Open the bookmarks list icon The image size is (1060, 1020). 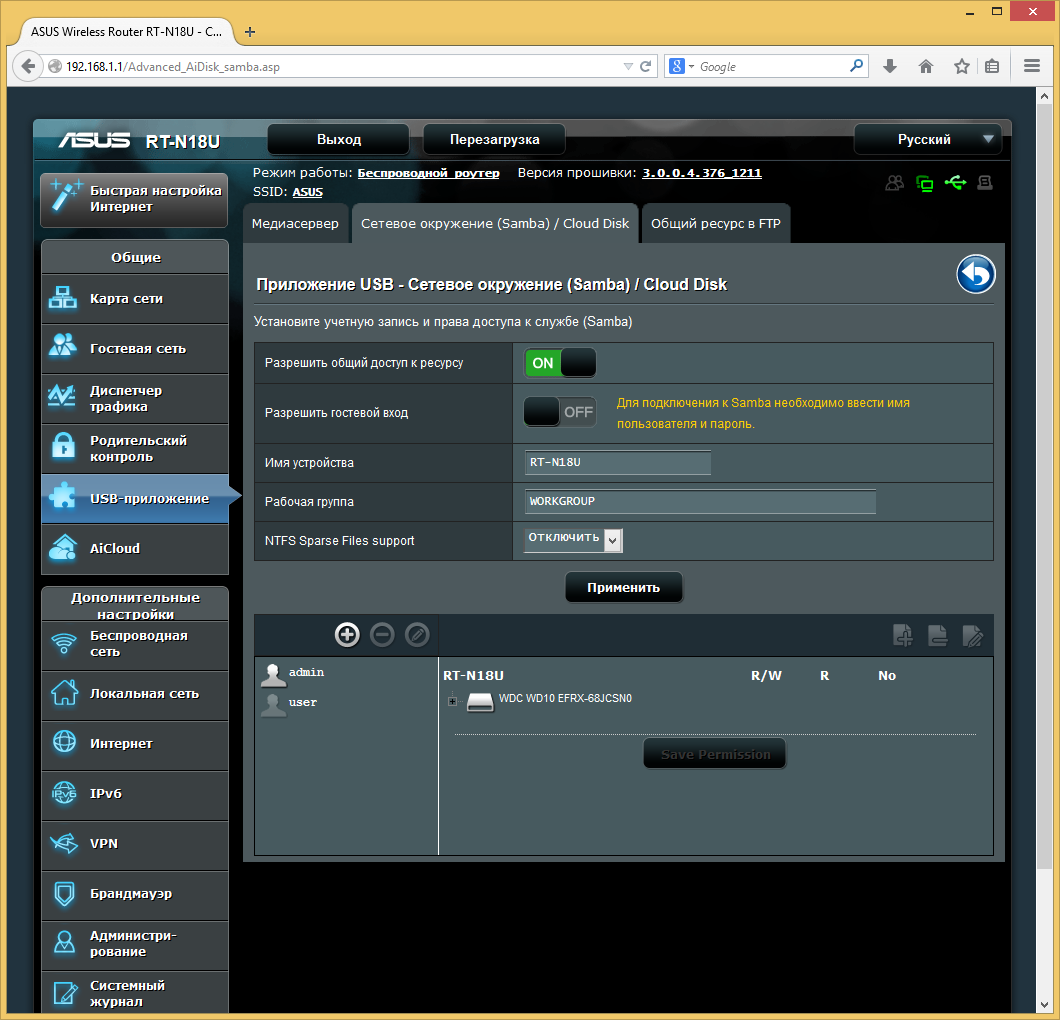coord(992,66)
